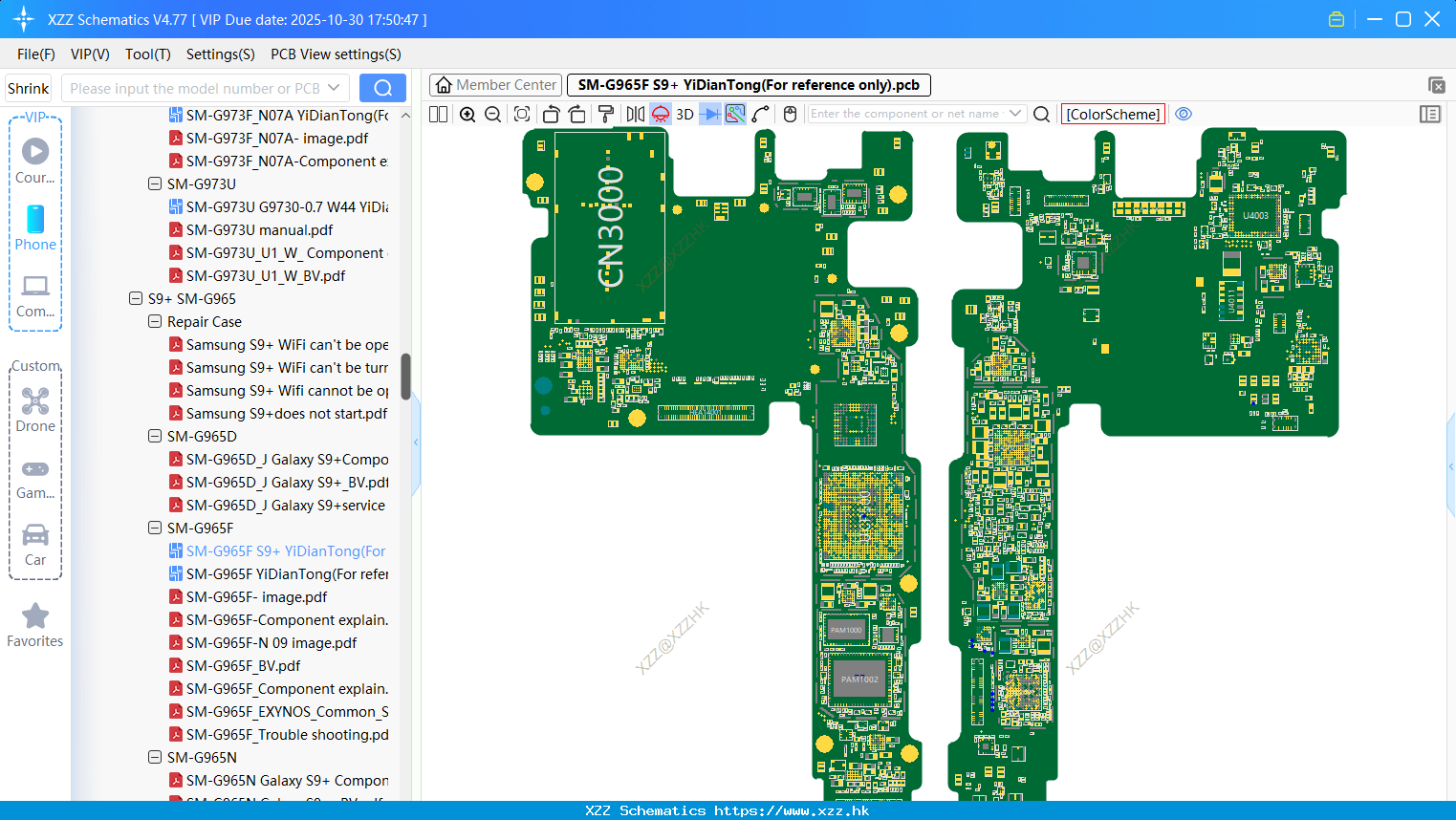
Task: Open the Car category
Action: coord(35,545)
